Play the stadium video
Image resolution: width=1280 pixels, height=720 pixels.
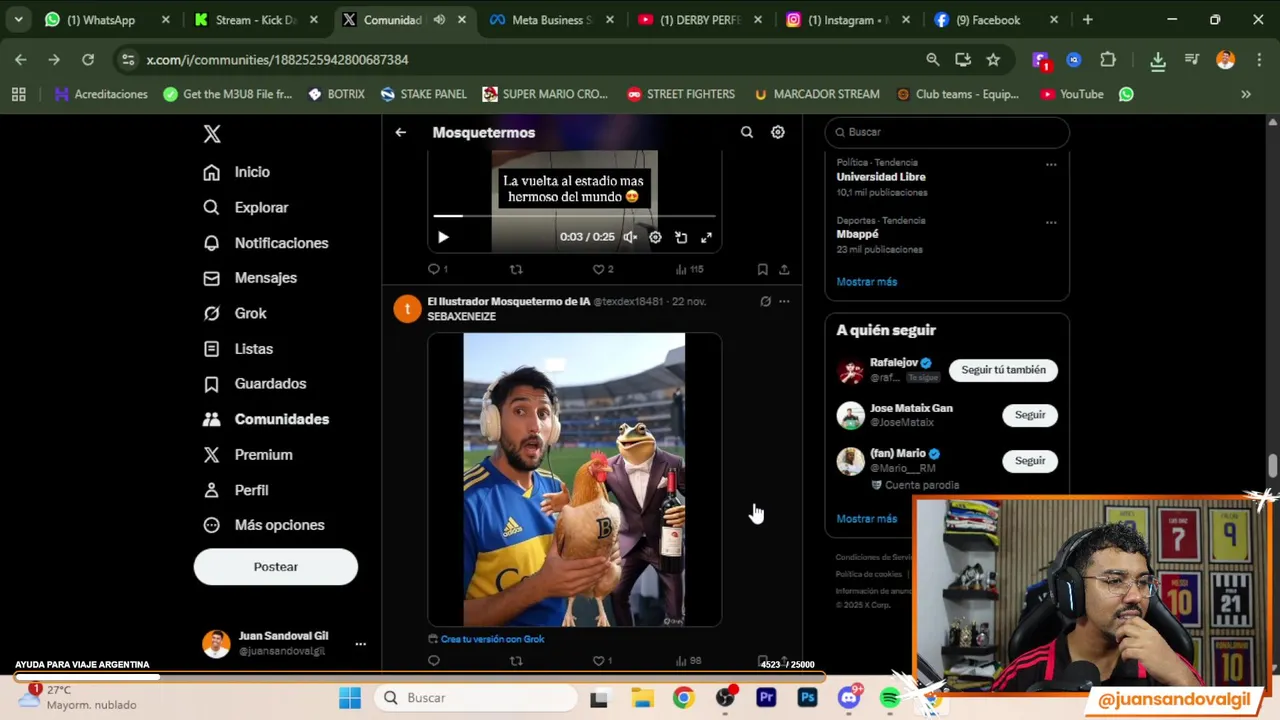click(x=443, y=238)
